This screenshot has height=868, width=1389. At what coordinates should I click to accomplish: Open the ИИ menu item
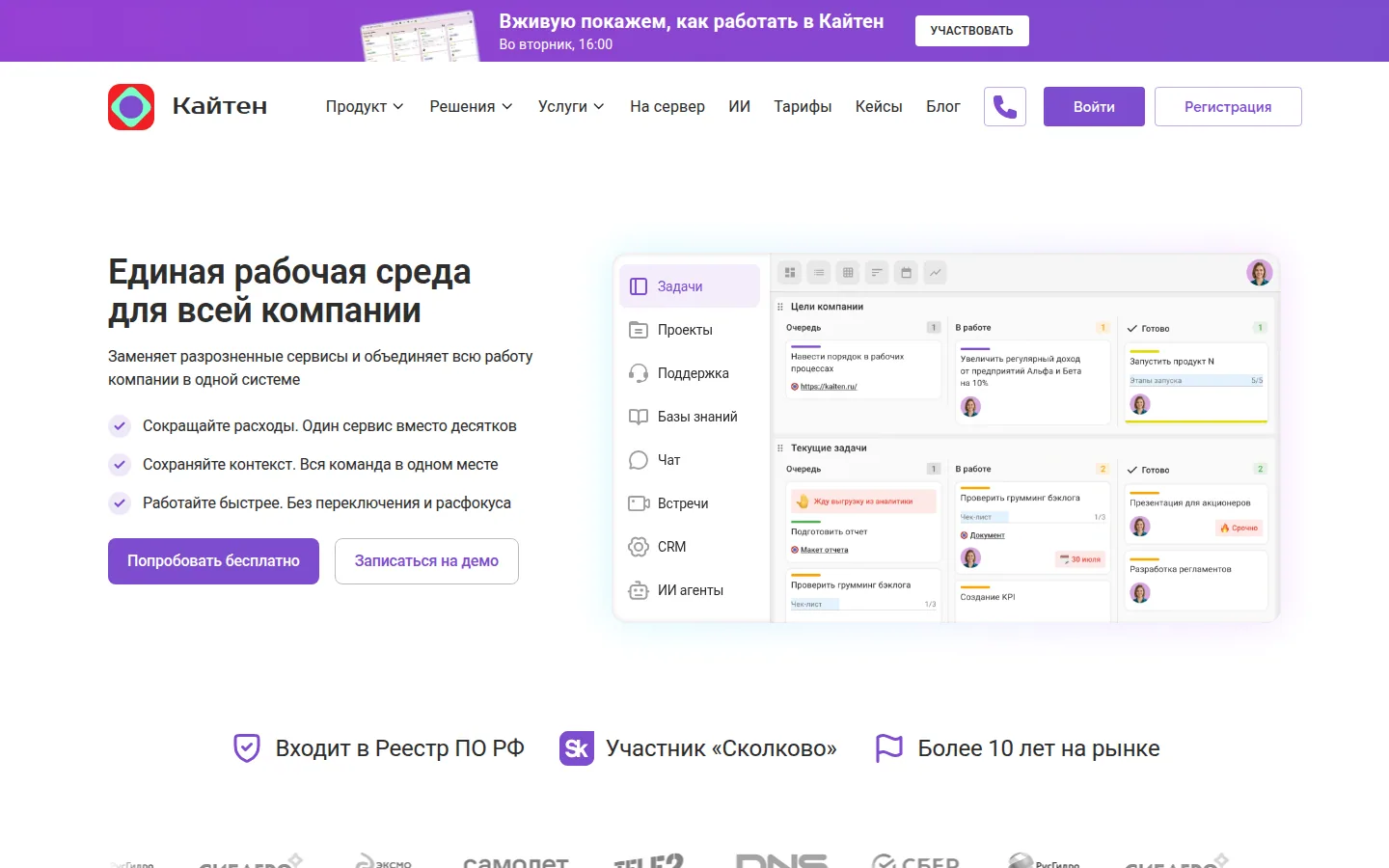[x=740, y=107]
